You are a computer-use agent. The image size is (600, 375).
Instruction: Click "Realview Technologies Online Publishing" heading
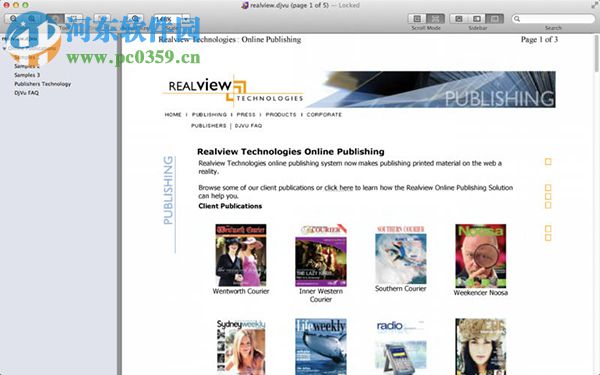point(291,152)
